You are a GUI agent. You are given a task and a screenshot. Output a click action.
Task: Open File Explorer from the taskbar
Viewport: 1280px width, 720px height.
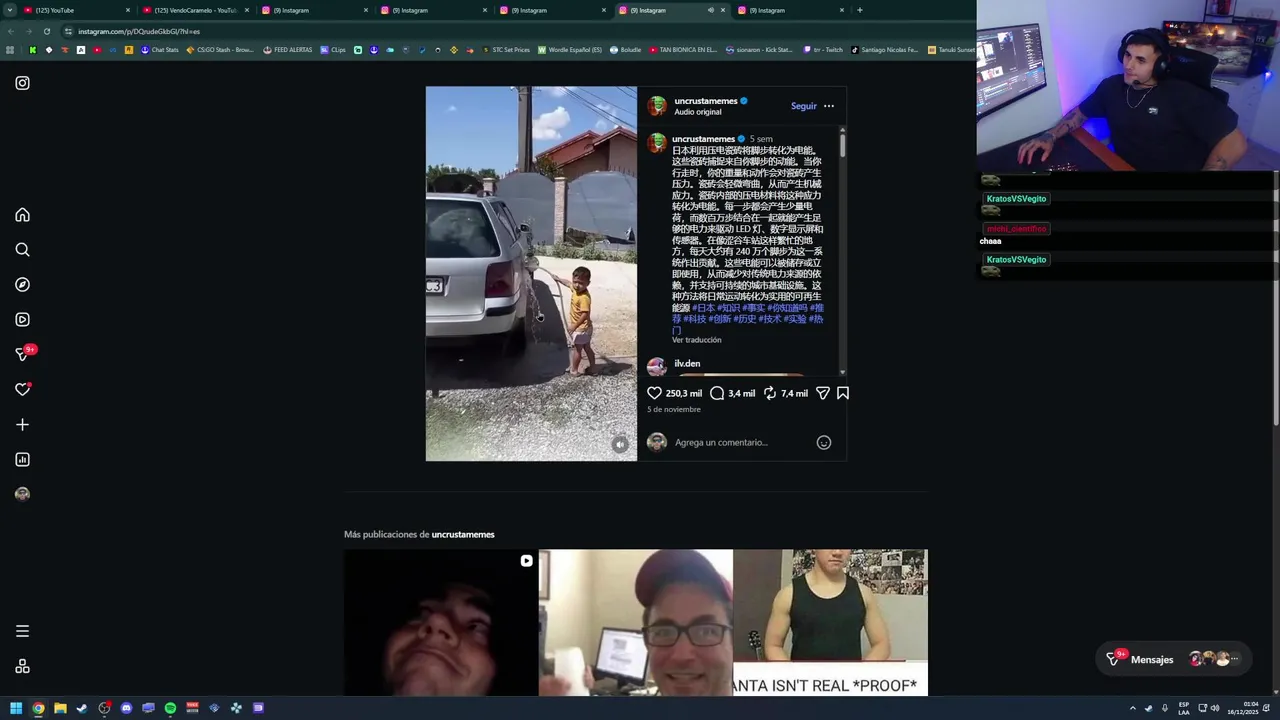(x=60, y=708)
